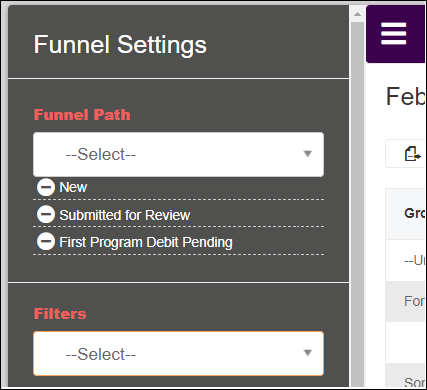Open the hamburger menu in purple header

pyautogui.click(x=394, y=33)
